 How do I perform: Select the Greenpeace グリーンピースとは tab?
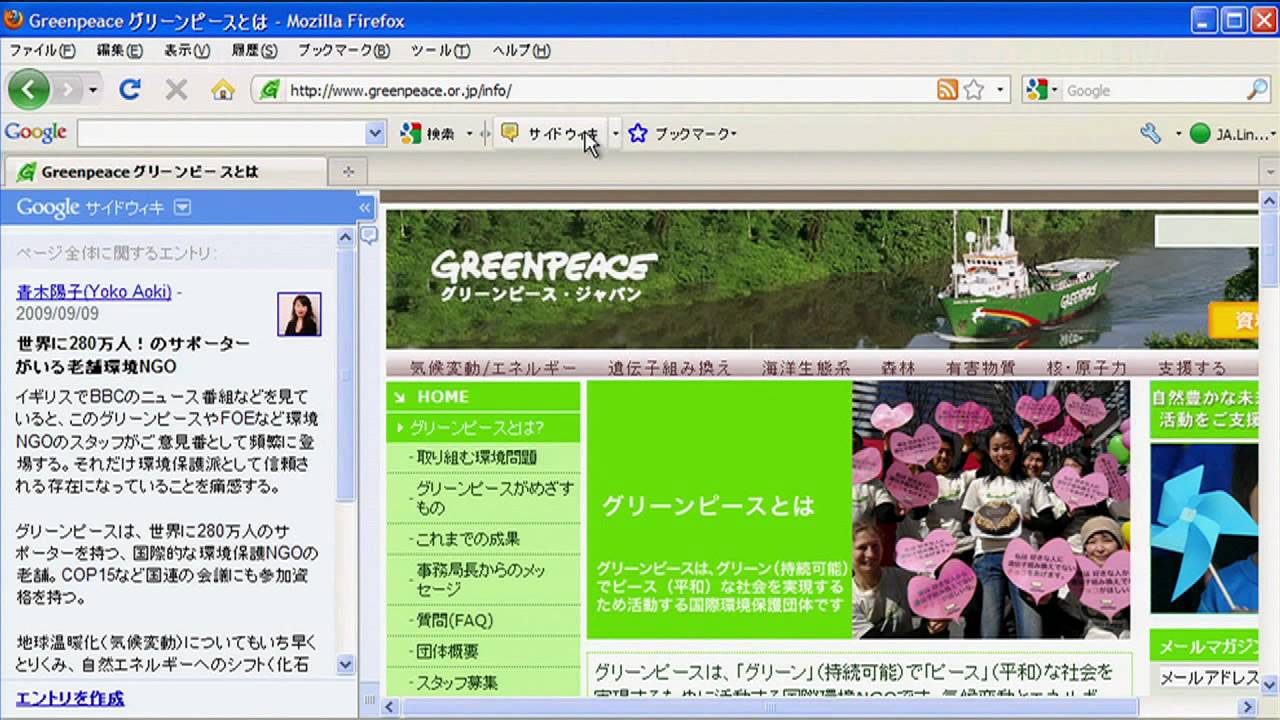click(165, 172)
